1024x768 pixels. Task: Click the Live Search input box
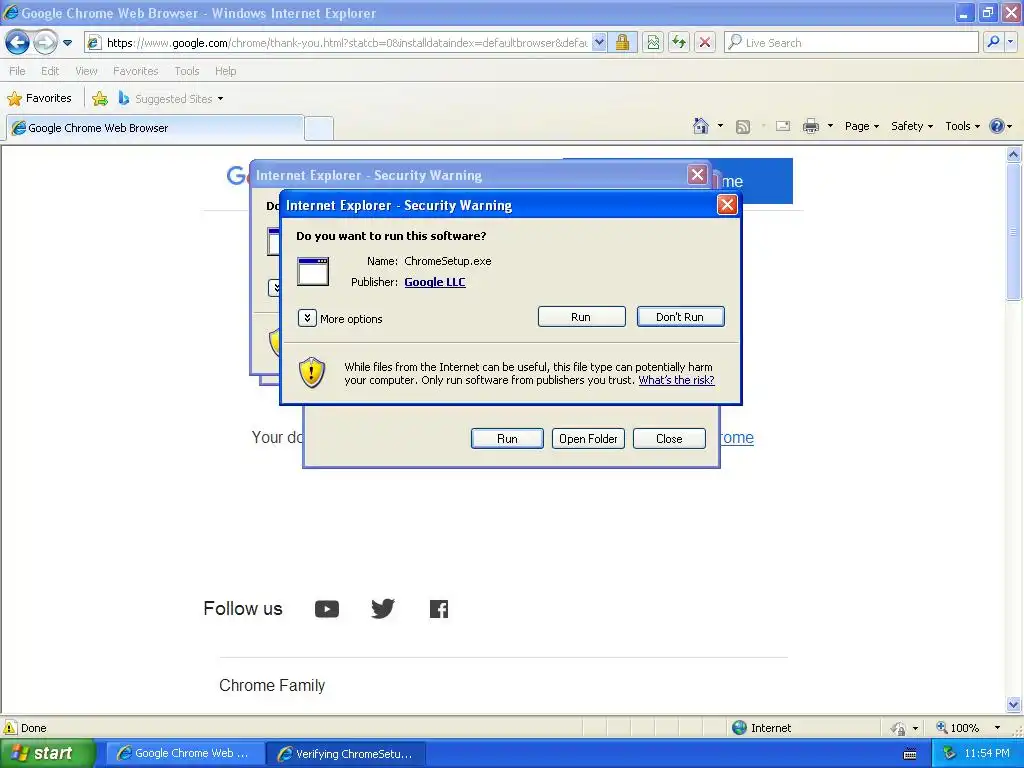tap(852, 42)
